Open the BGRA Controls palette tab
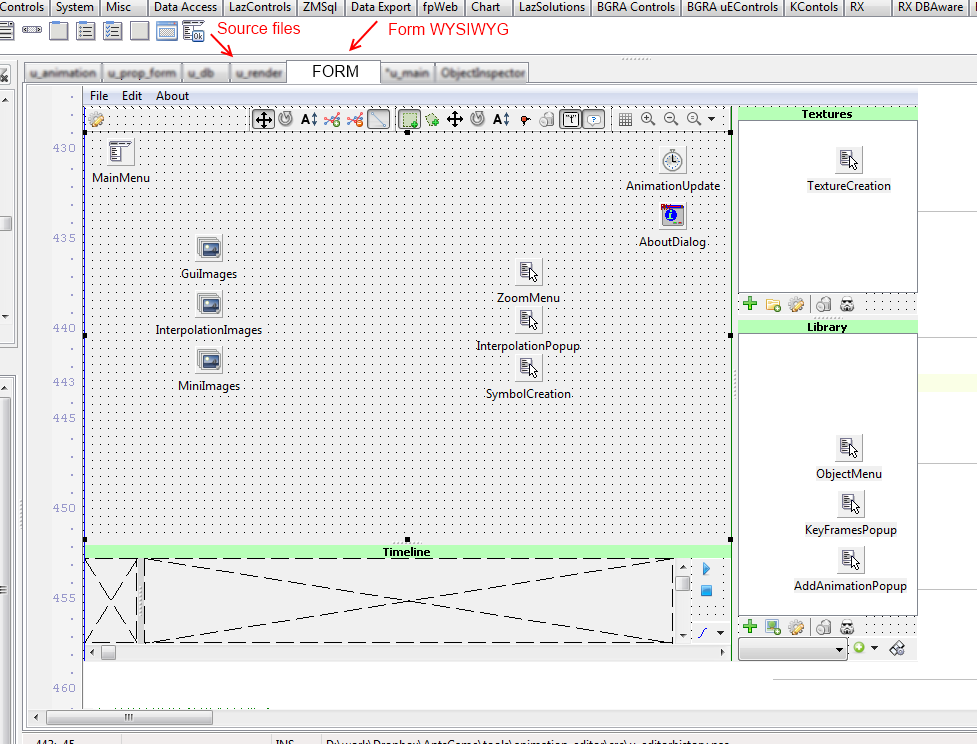Screen dimensions: 977x744 click(636, 7)
